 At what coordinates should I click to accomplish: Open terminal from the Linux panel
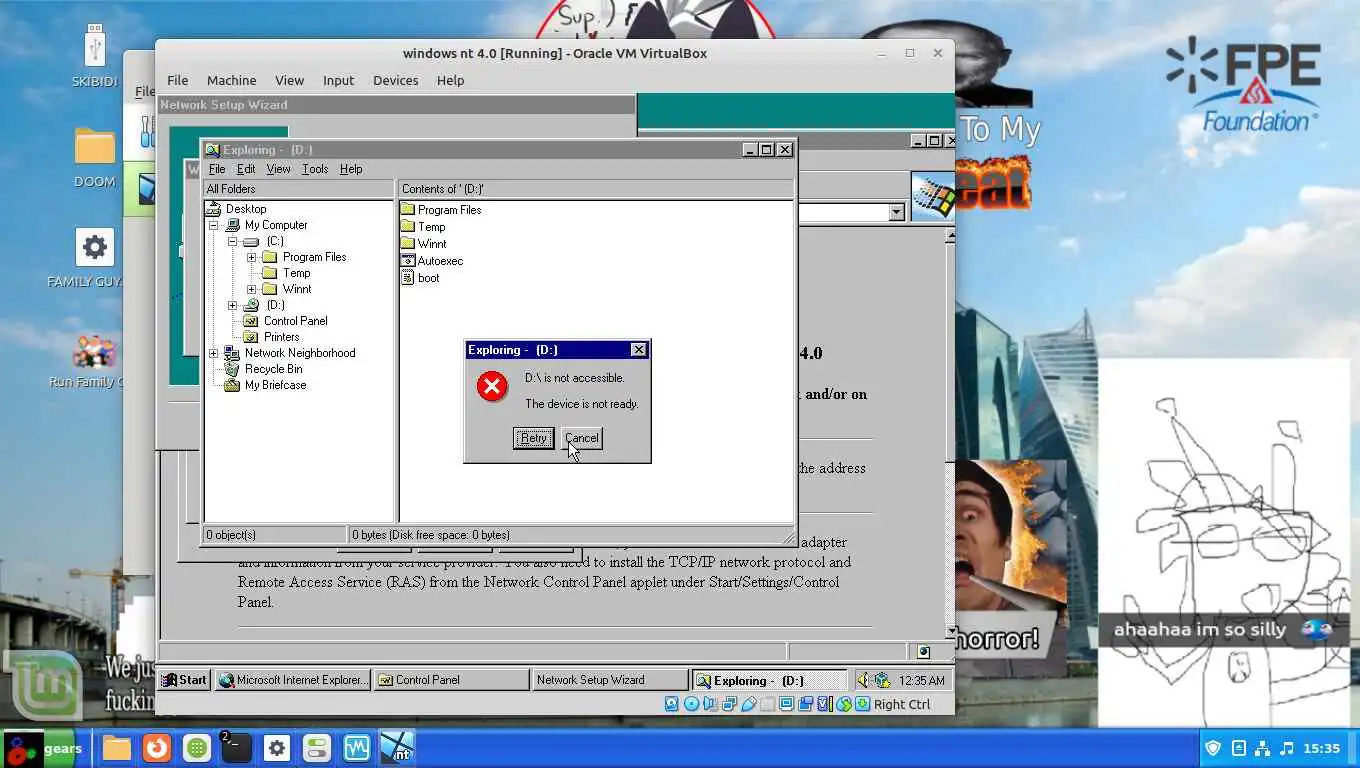tap(236, 748)
